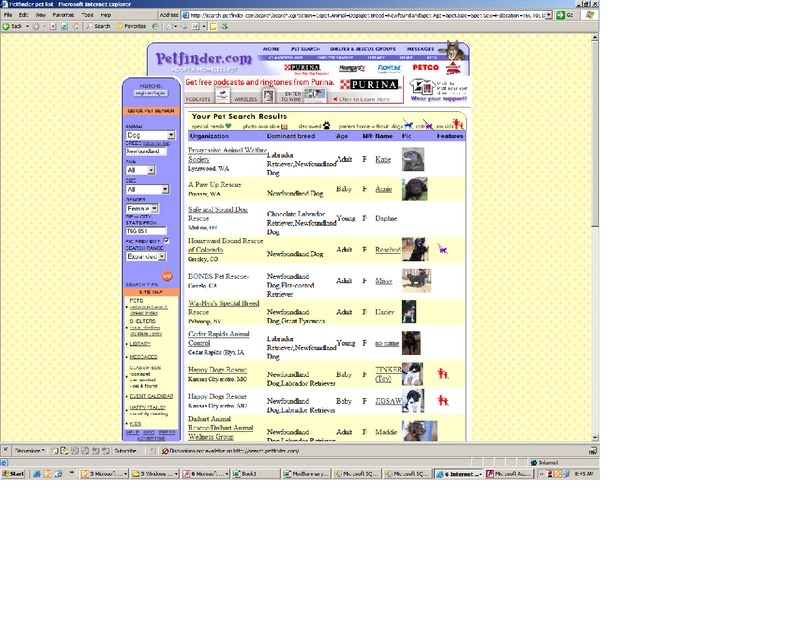Click the Frontline sponsor logo

390,67
